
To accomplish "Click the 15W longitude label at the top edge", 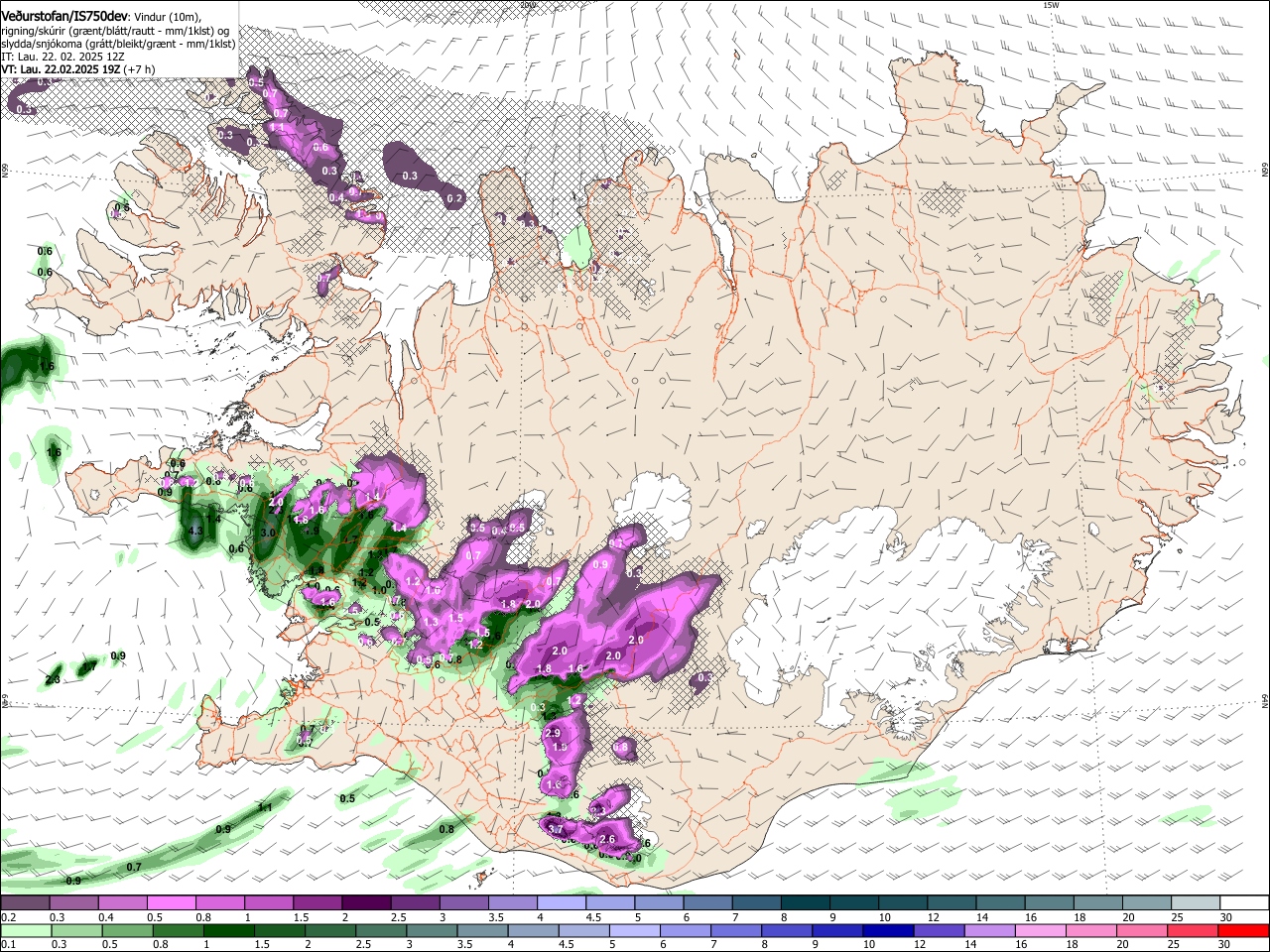I will coord(1051,5).
